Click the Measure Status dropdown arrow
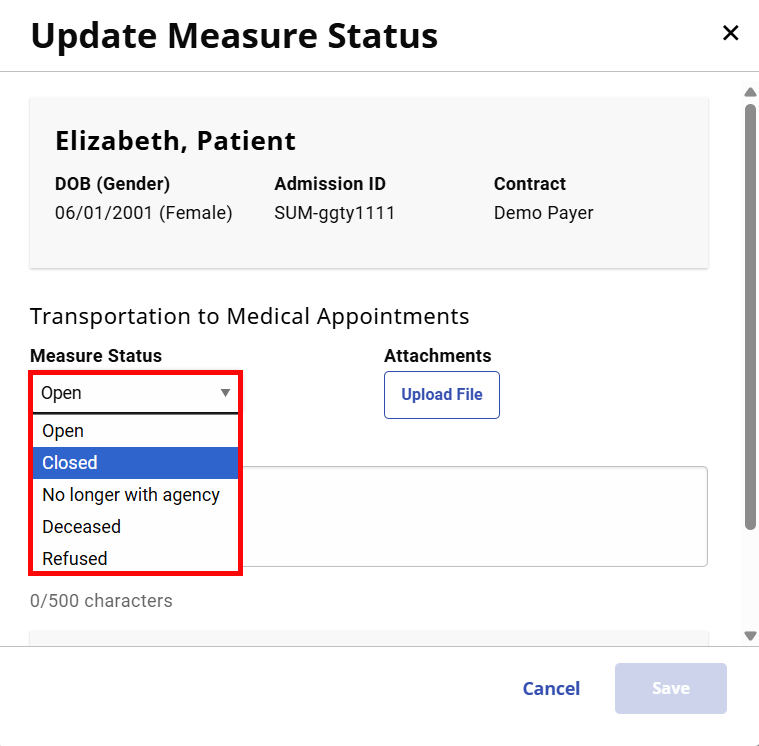The image size is (759, 746). (226, 393)
